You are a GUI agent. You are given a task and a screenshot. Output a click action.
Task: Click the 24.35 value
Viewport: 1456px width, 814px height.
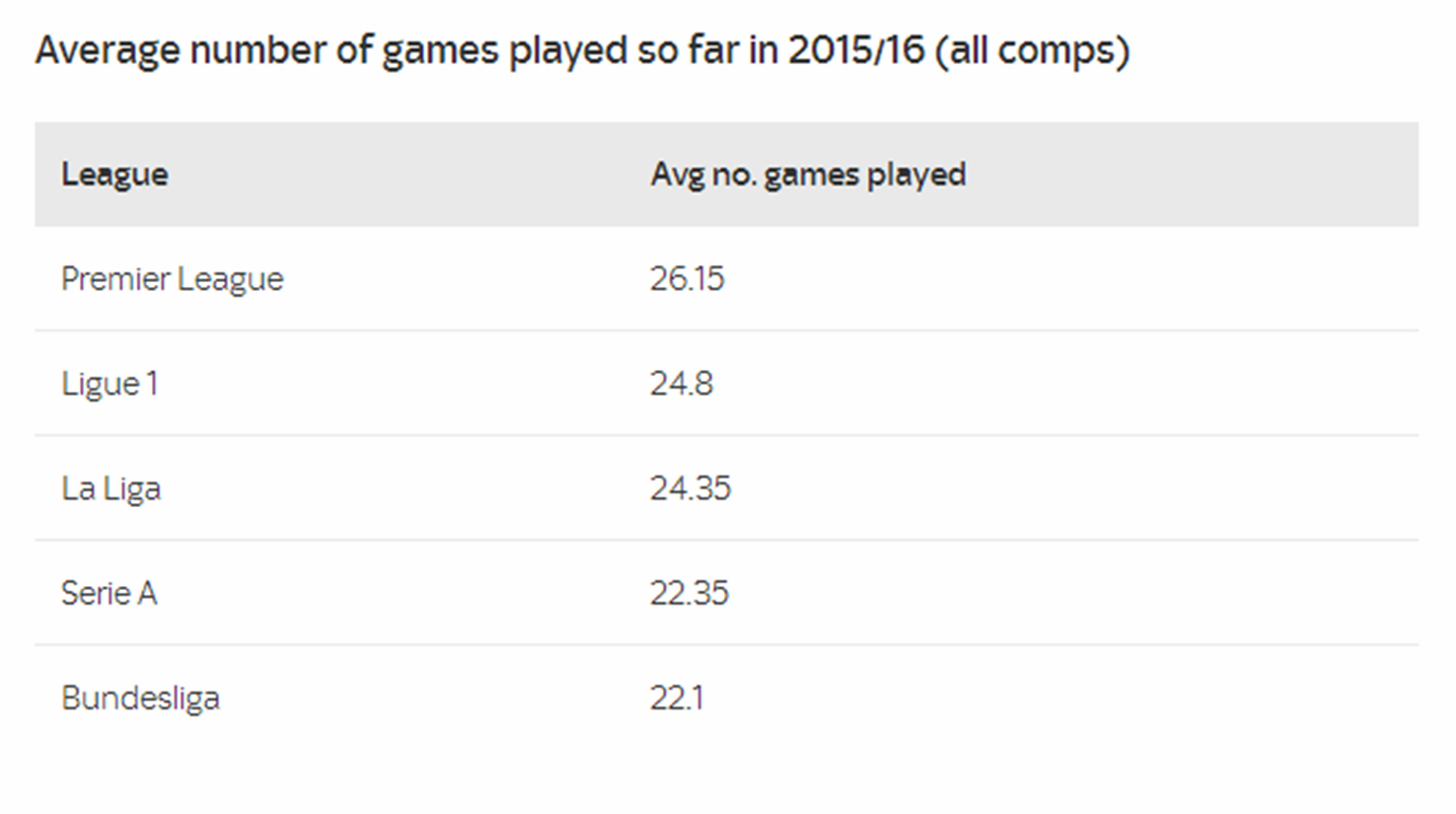coord(690,488)
